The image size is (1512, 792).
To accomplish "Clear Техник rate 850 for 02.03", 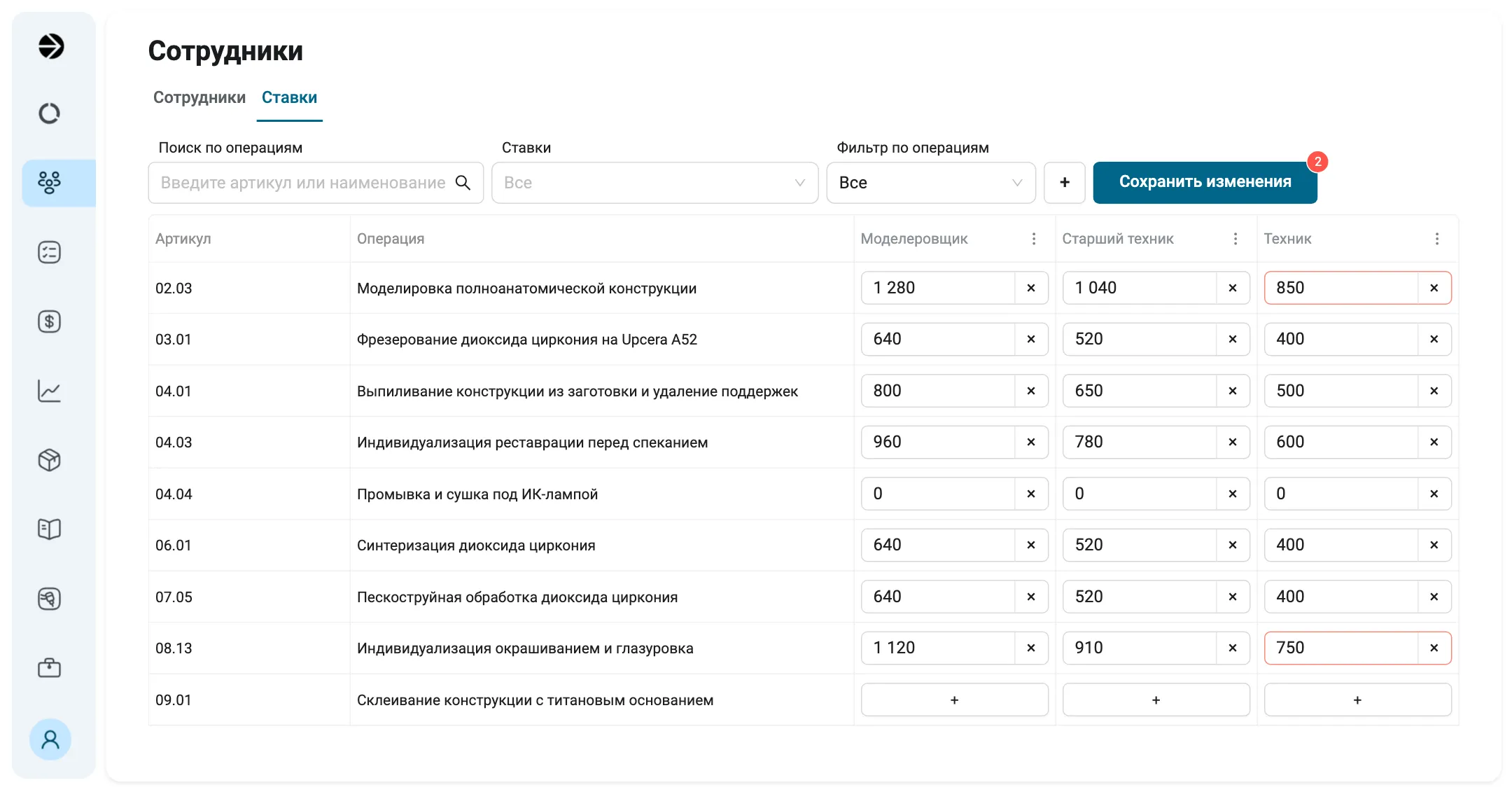I will 1434,288.
